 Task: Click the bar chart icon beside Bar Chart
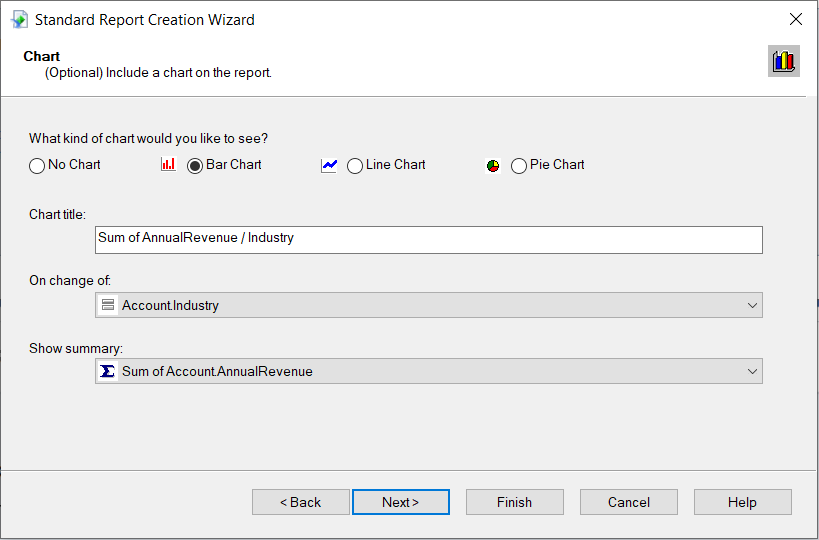click(168, 165)
